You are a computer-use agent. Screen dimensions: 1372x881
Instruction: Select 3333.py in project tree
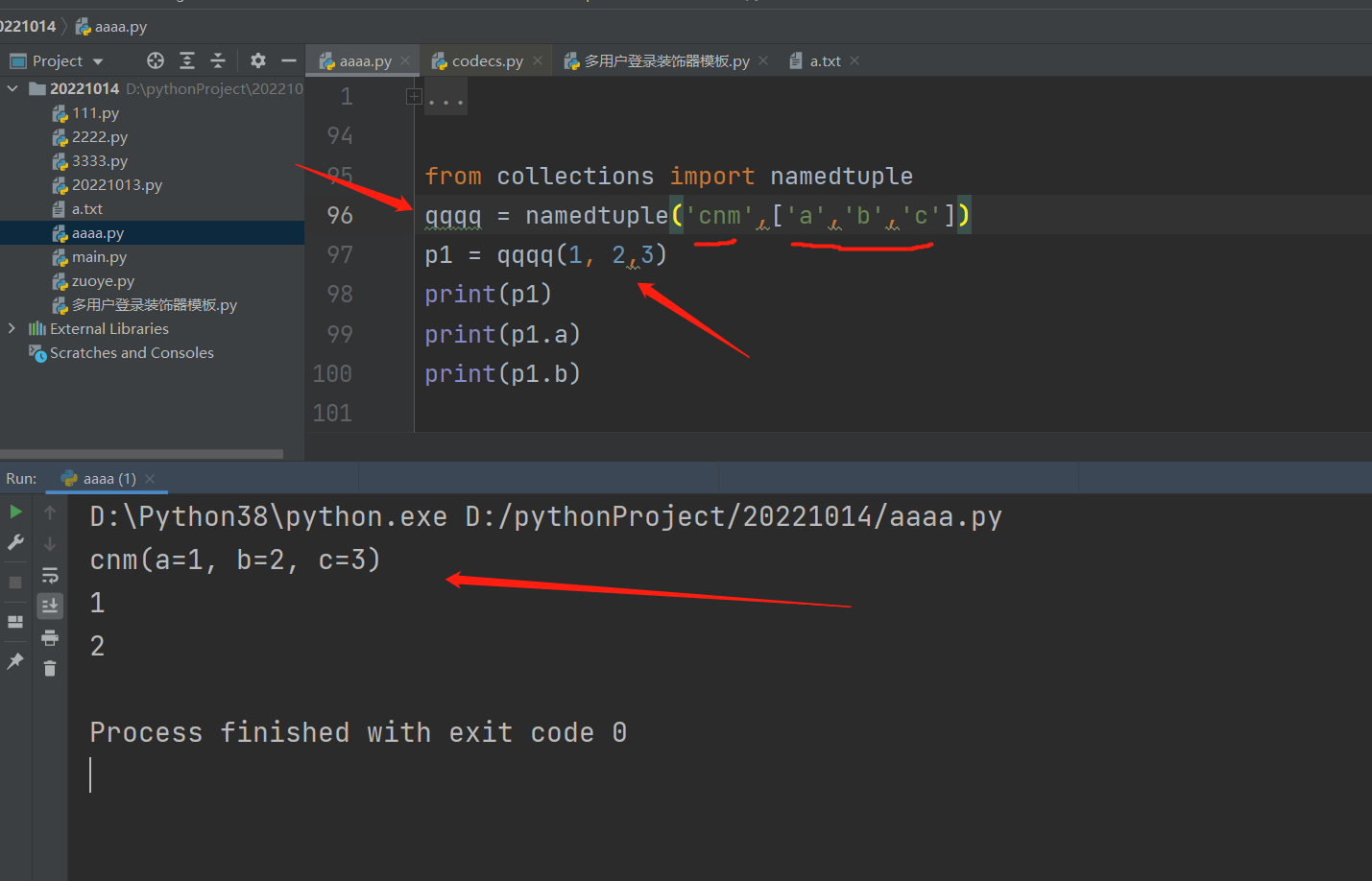click(99, 161)
